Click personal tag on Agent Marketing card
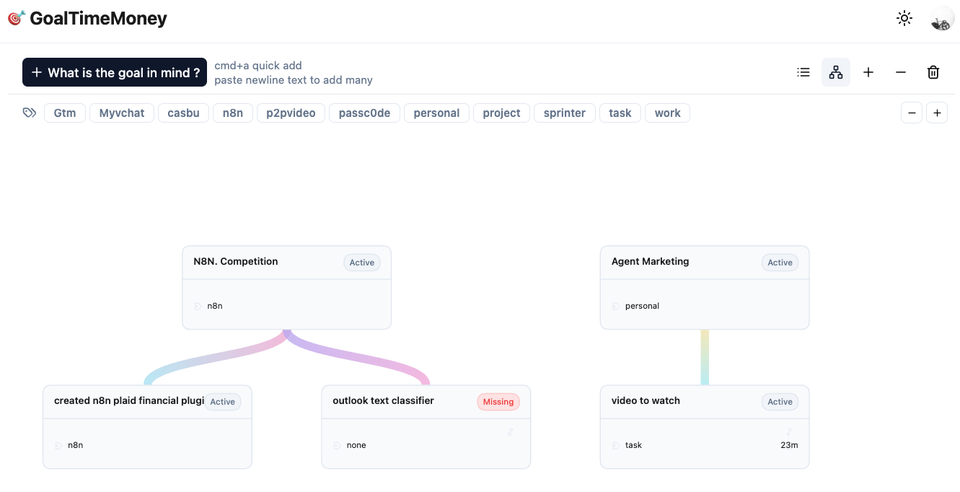Viewport: 960px width, 492px height. click(x=642, y=306)
